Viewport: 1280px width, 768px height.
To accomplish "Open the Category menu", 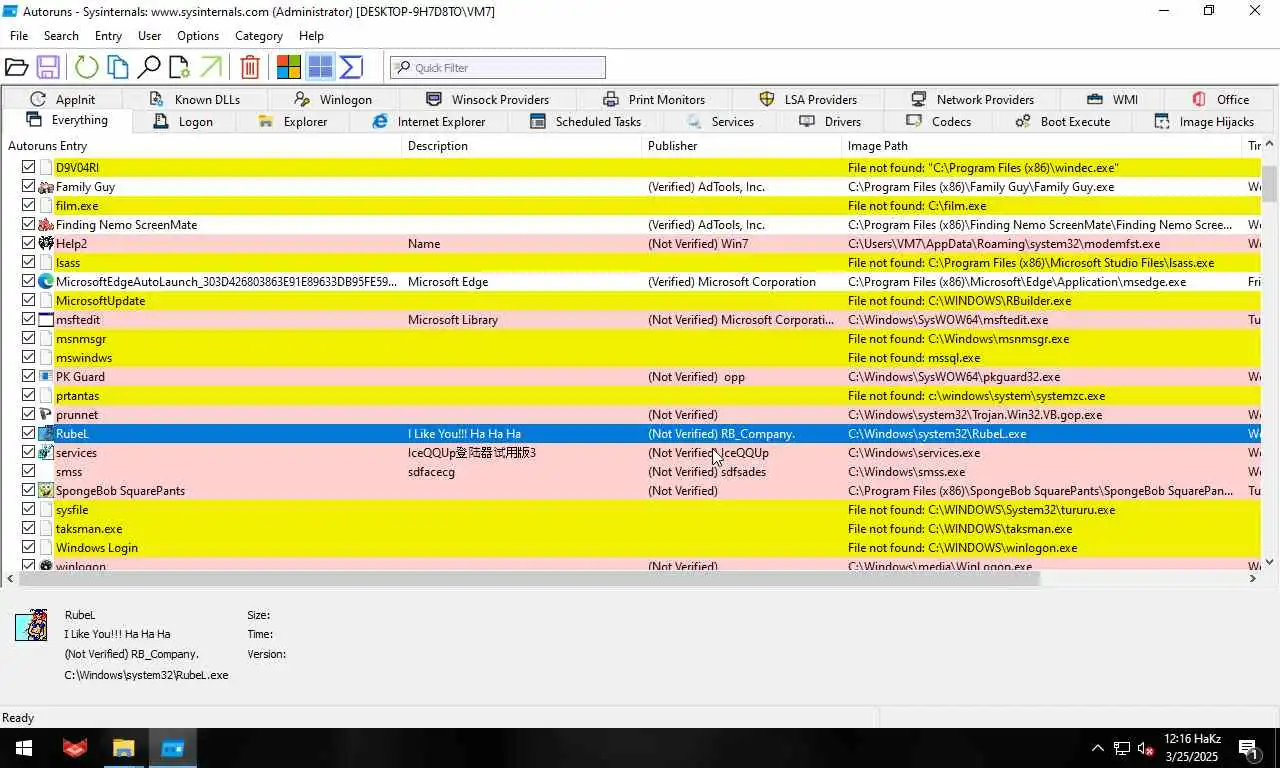I will click(x=259, y=35).
